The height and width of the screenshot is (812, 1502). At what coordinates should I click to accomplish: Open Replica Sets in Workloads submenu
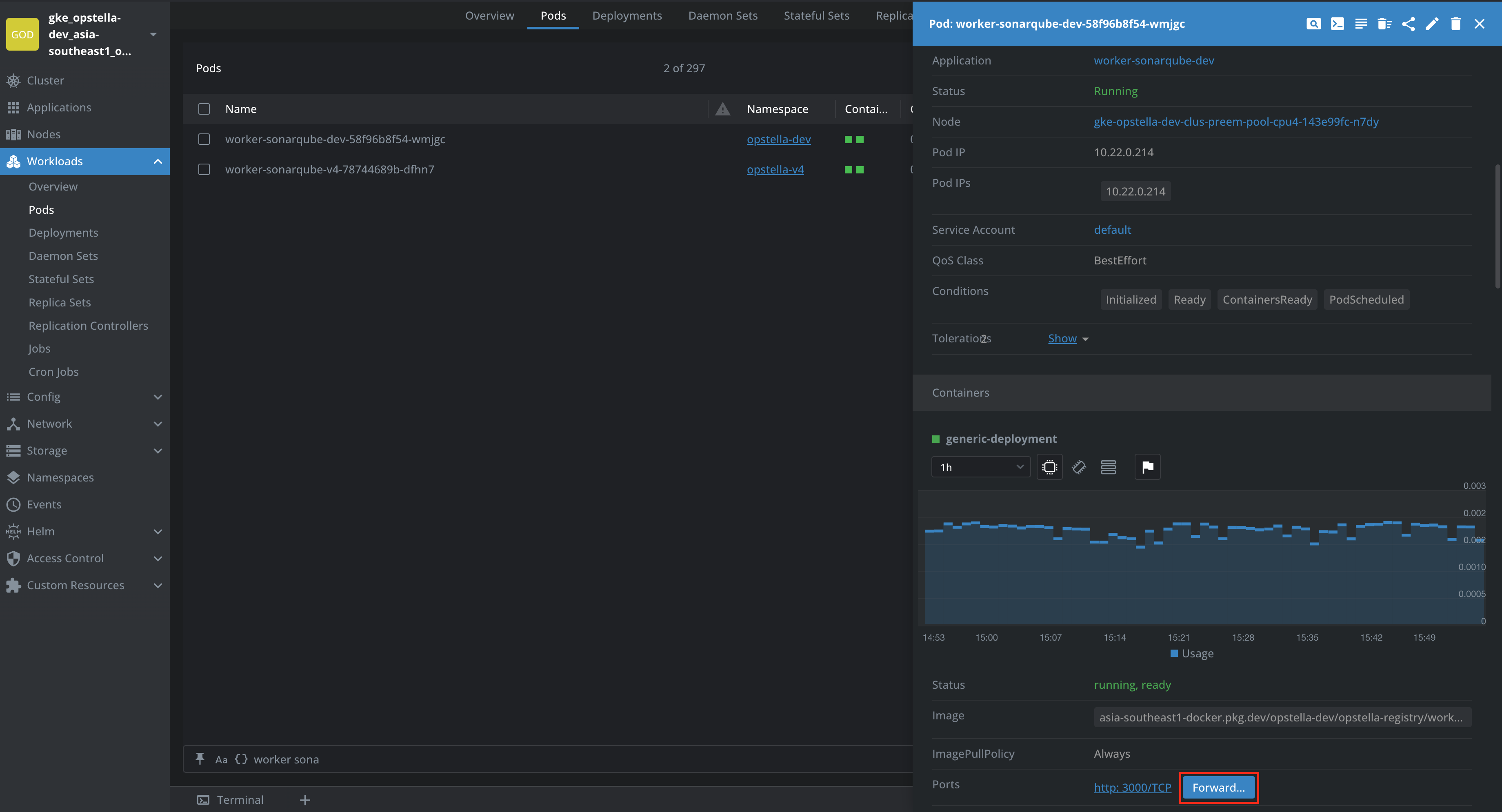click(x=60, y=302)
